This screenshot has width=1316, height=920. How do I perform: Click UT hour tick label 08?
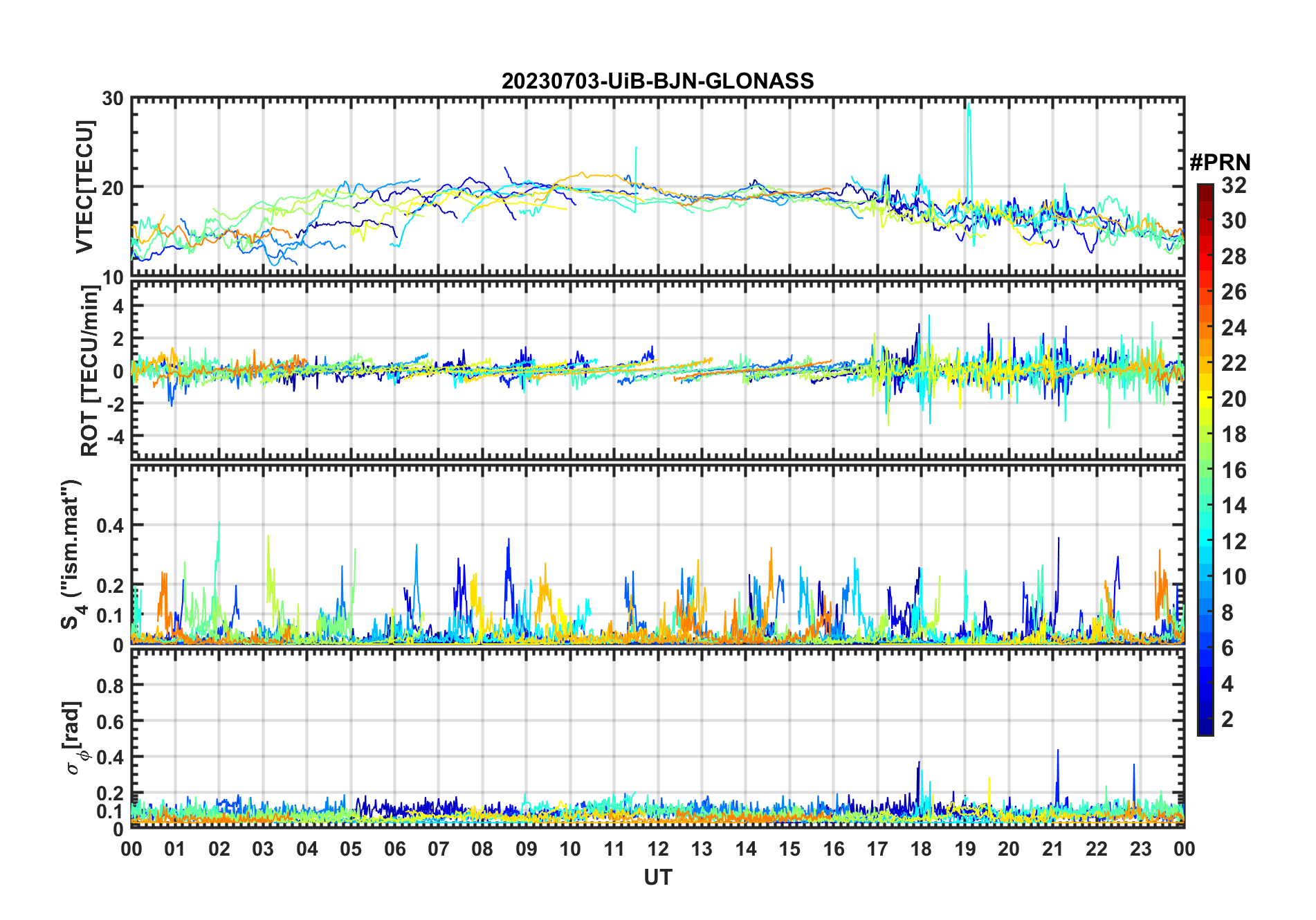point(482,849)
